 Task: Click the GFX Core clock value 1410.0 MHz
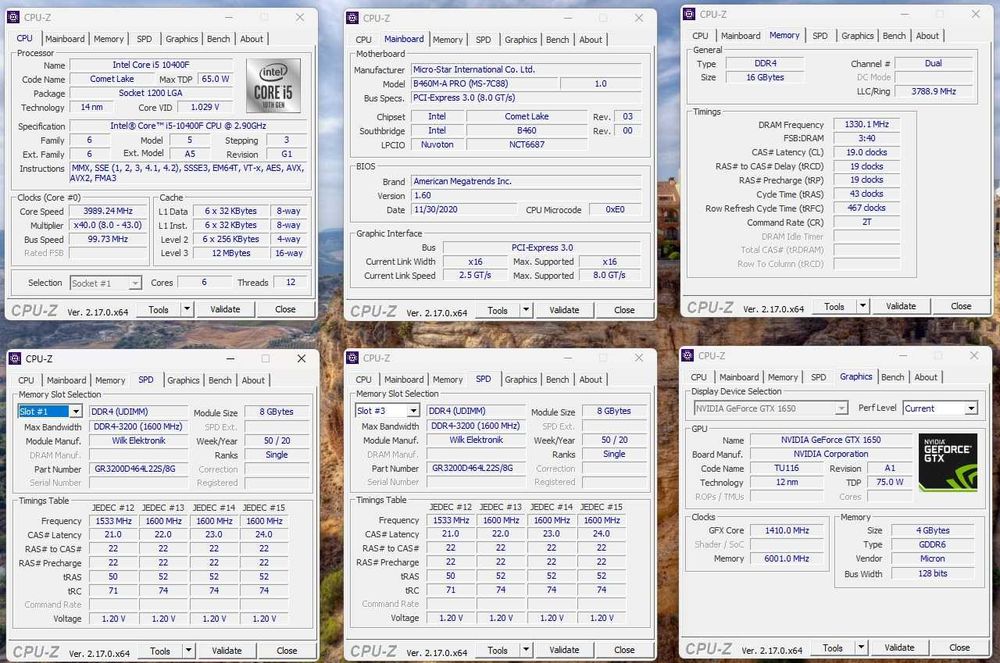click(x=786, y=530)
